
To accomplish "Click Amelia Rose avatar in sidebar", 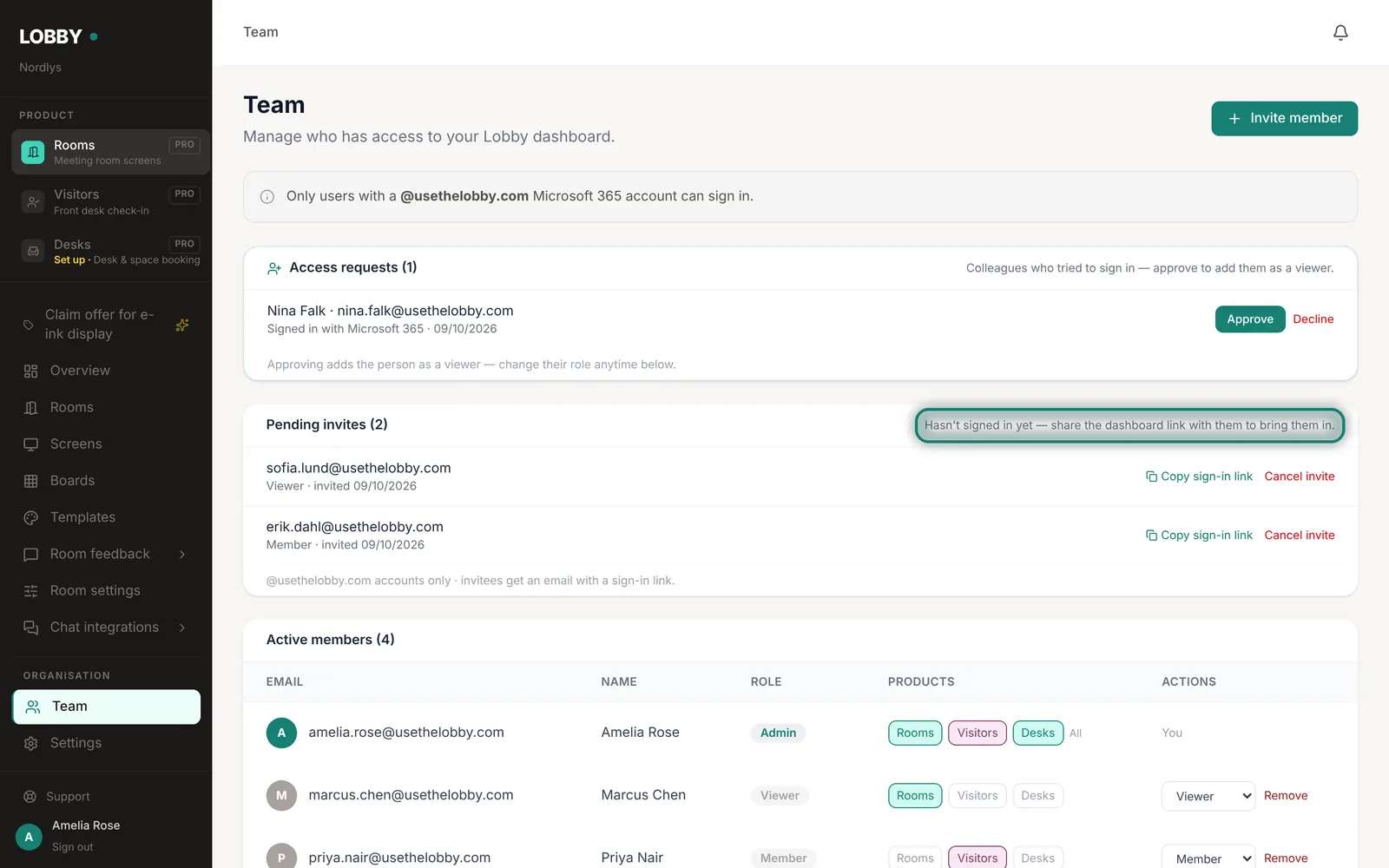I will pyautogui.click(x=29, y=837).
